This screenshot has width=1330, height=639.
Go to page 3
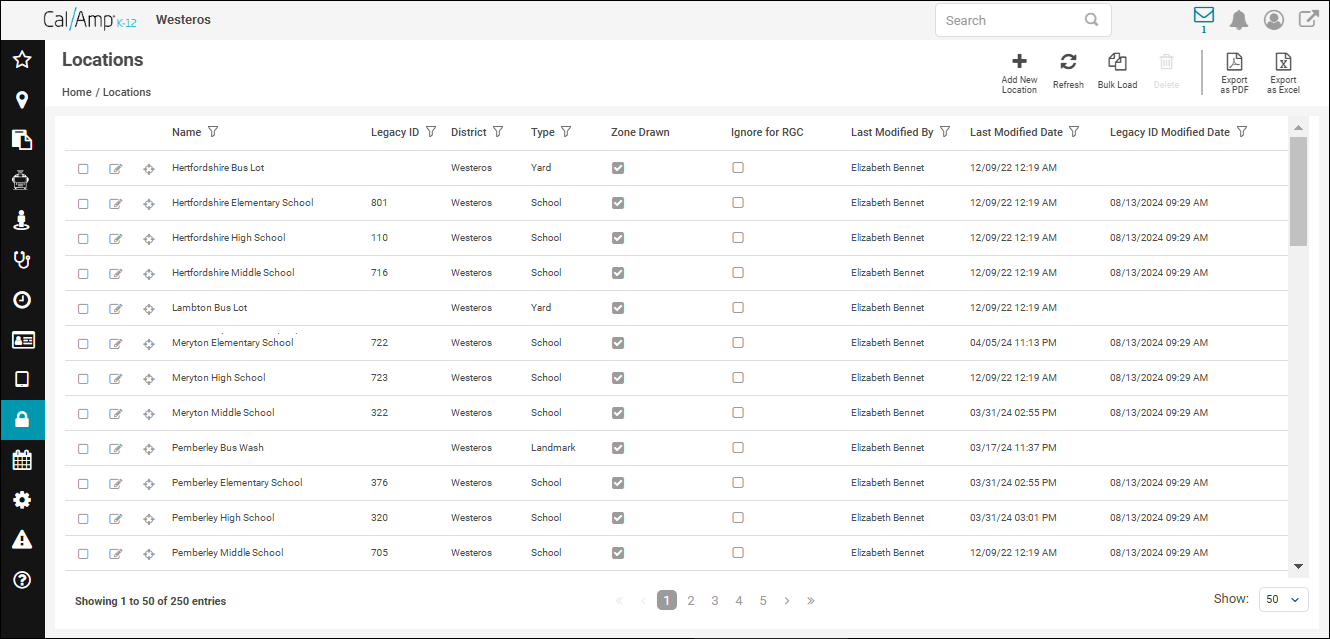point(715,601)
